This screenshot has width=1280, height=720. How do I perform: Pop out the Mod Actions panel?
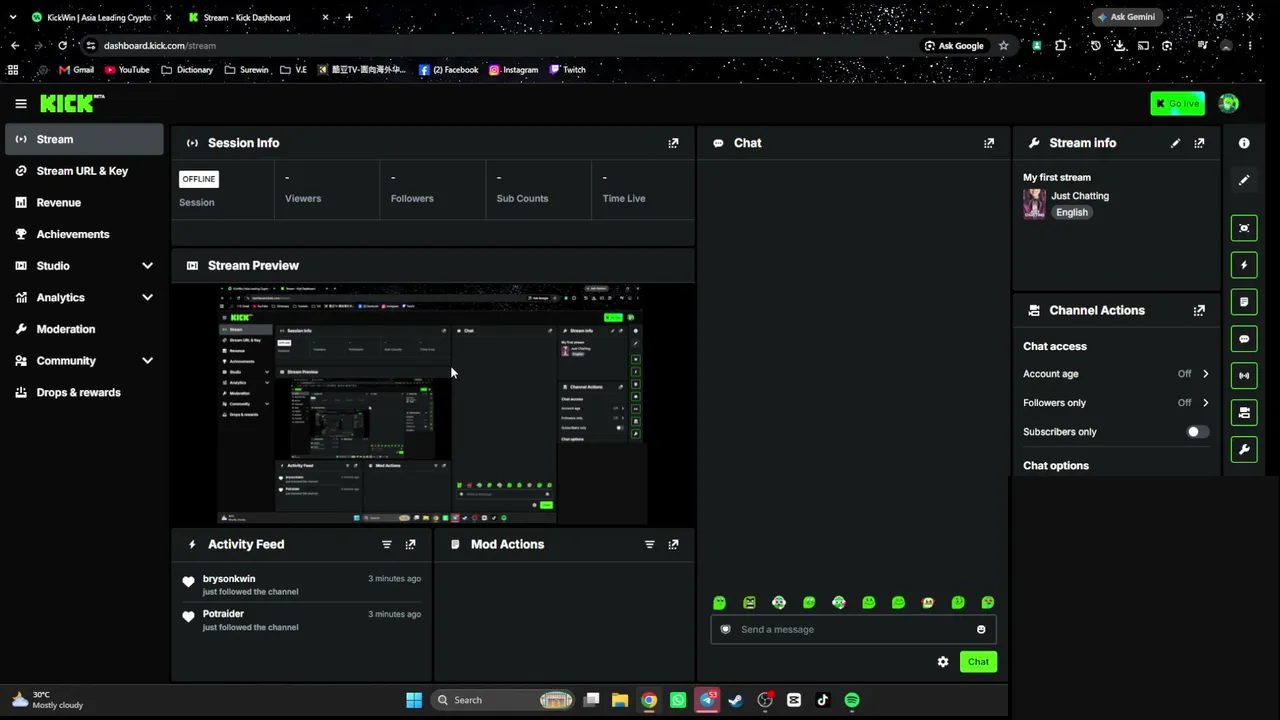pos(673,544)
